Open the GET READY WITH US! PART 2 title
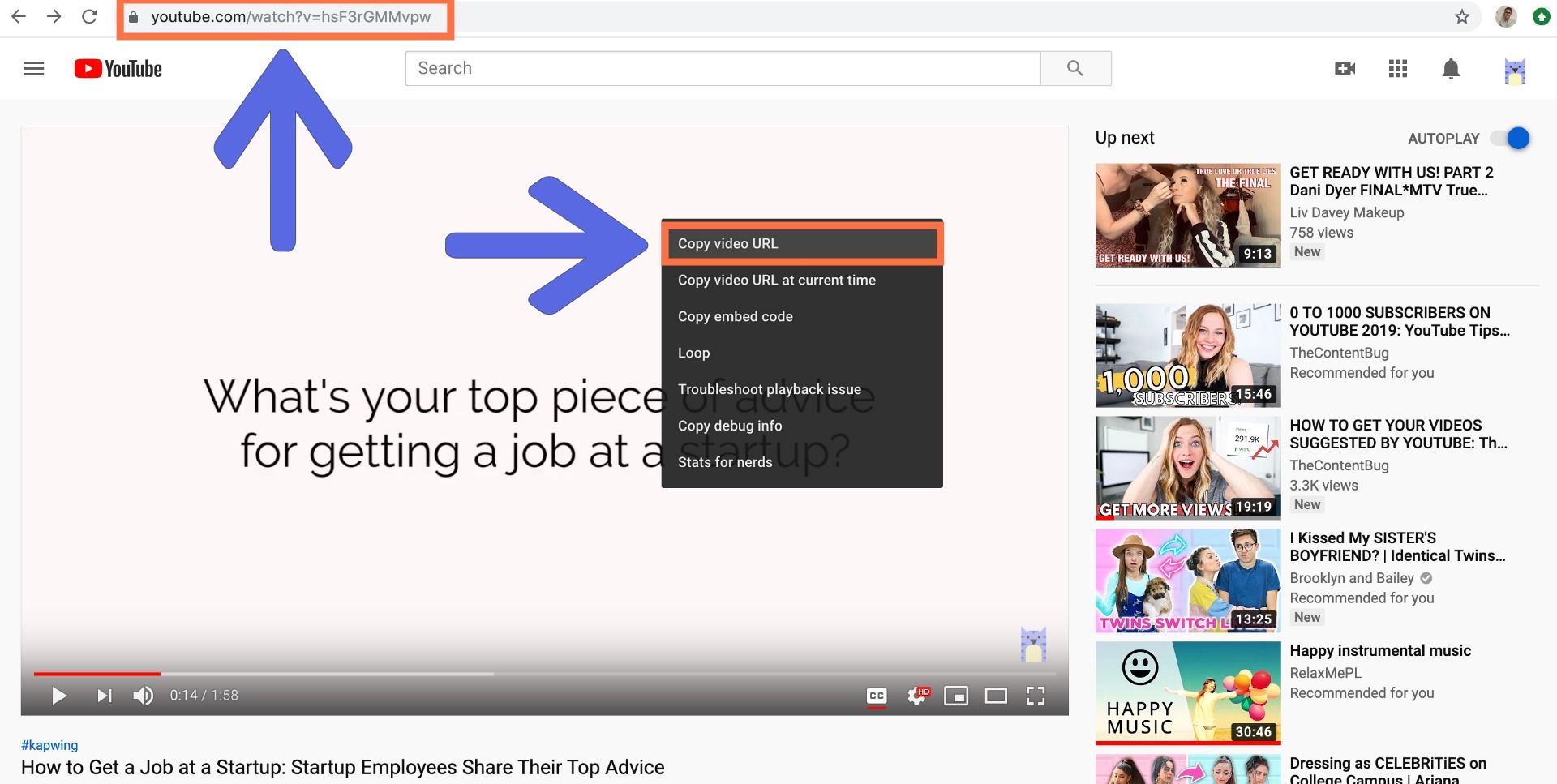 (1392, 182)
